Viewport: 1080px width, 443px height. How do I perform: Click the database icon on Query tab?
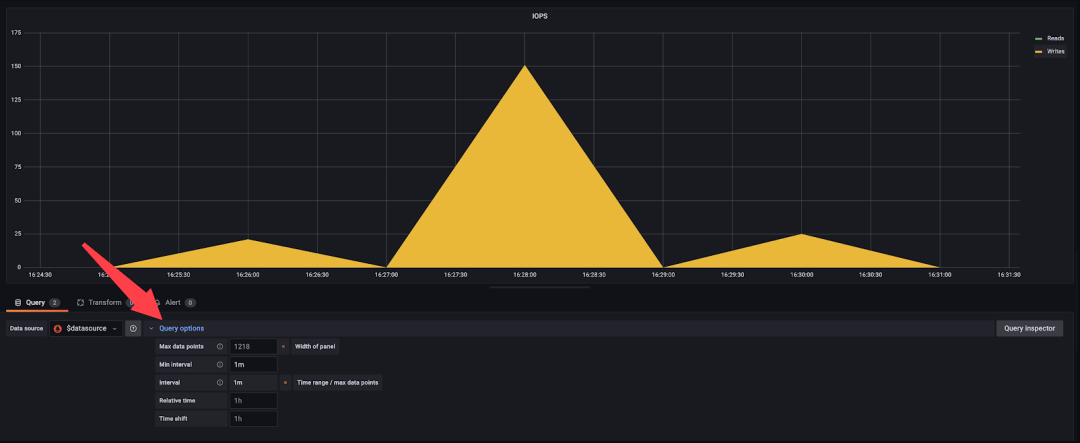coord(18,302)
